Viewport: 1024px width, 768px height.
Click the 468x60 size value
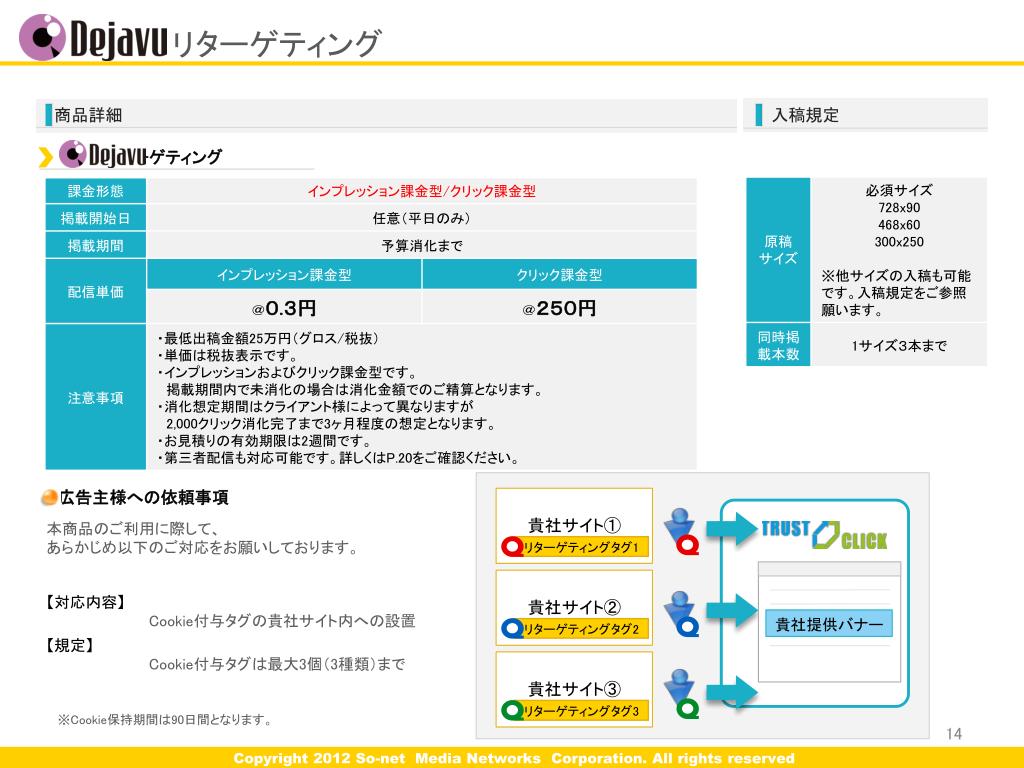(899, 225)
